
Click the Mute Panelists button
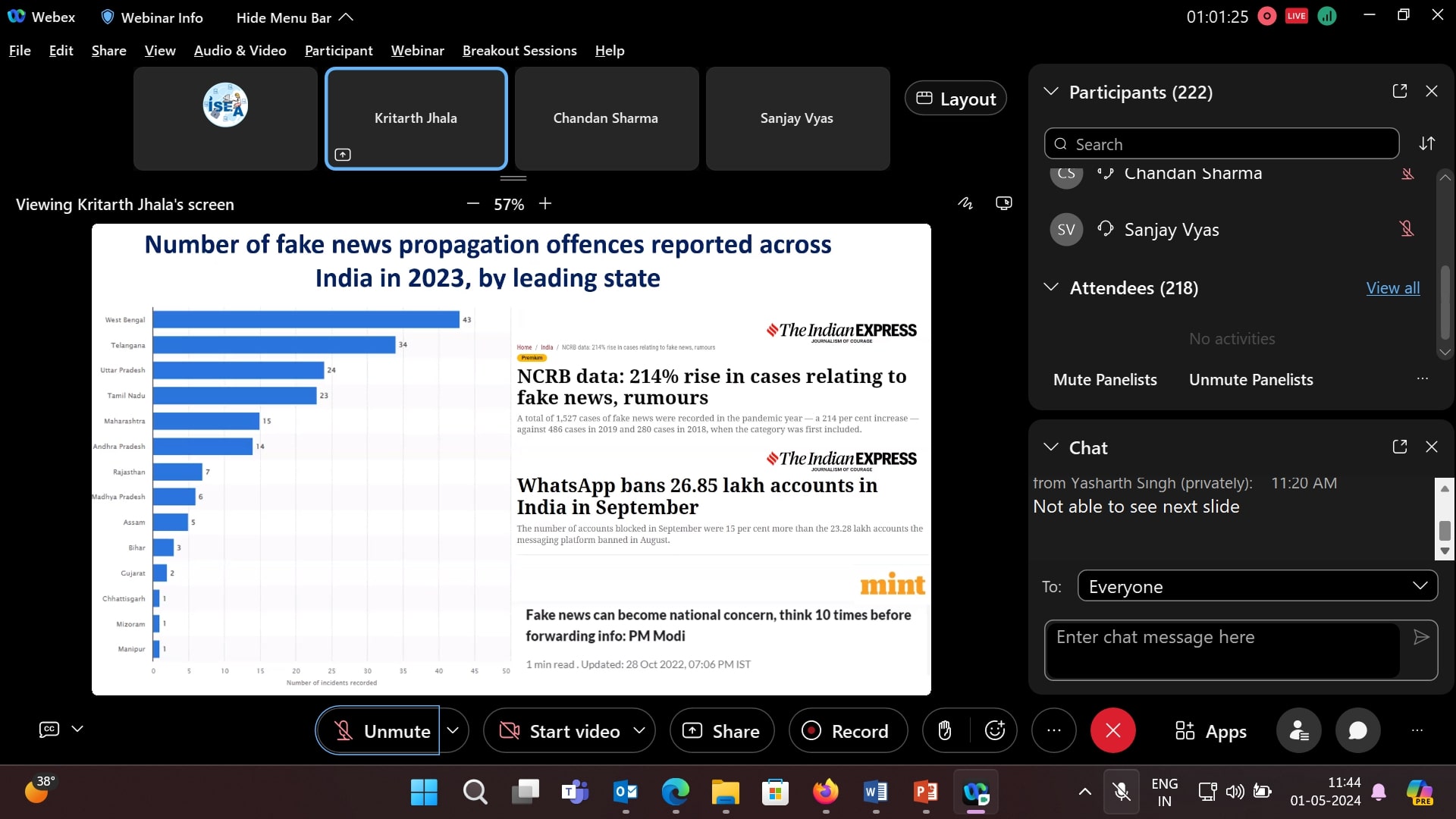1105,379
